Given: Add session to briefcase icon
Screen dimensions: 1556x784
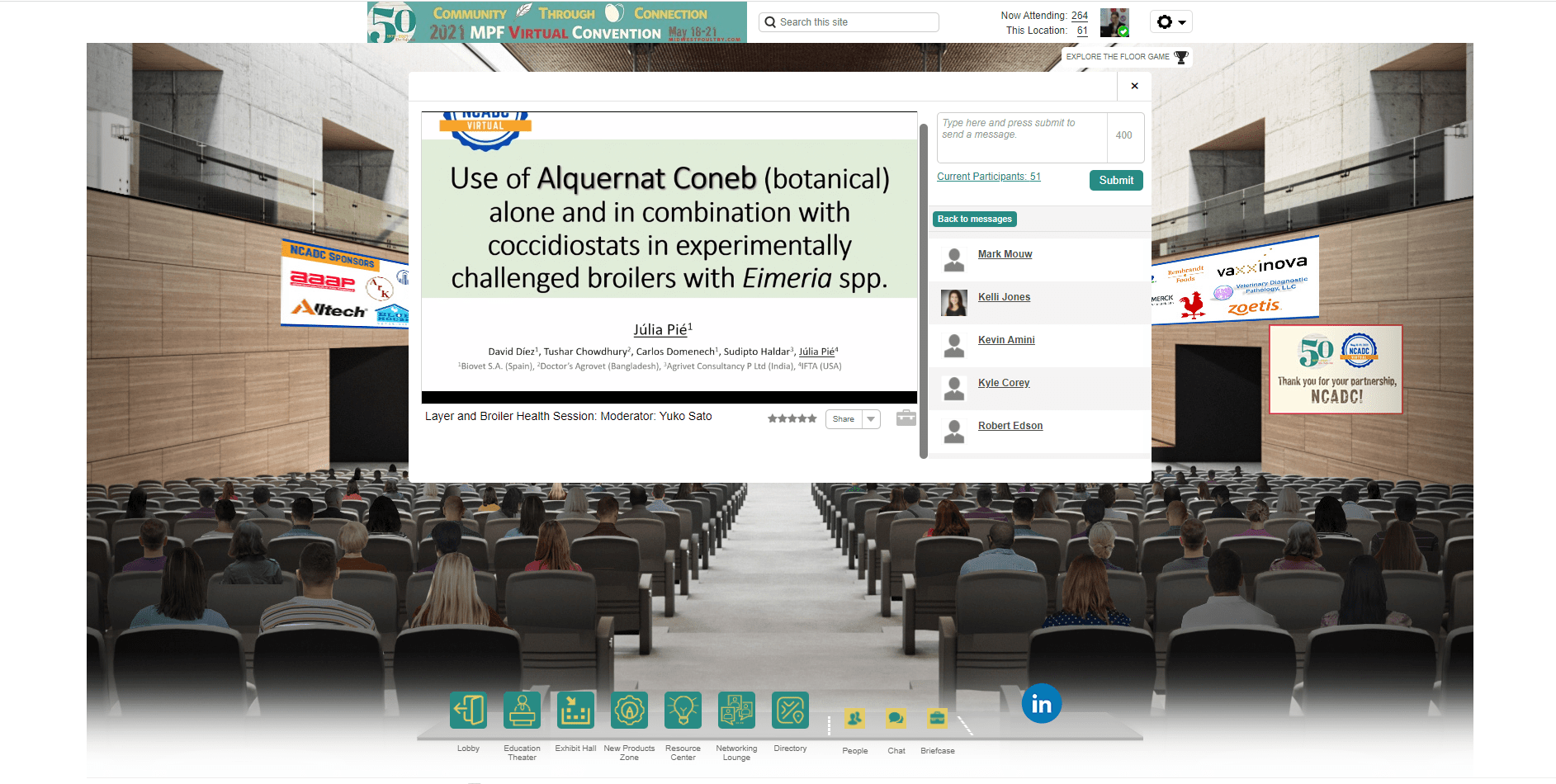Looking at the screenshot, I should point(906,418).
